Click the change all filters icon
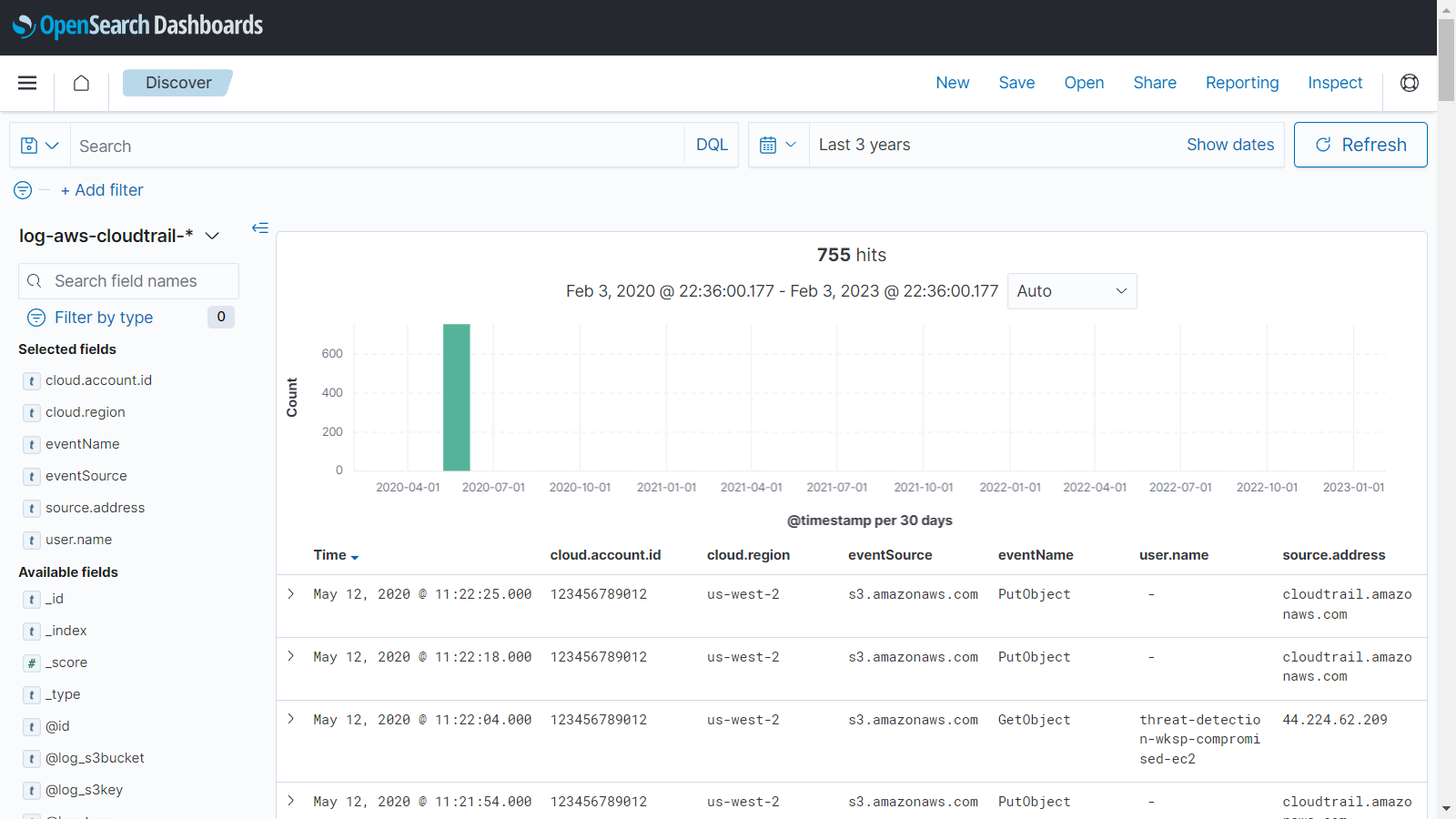 (x=23, y=190)
